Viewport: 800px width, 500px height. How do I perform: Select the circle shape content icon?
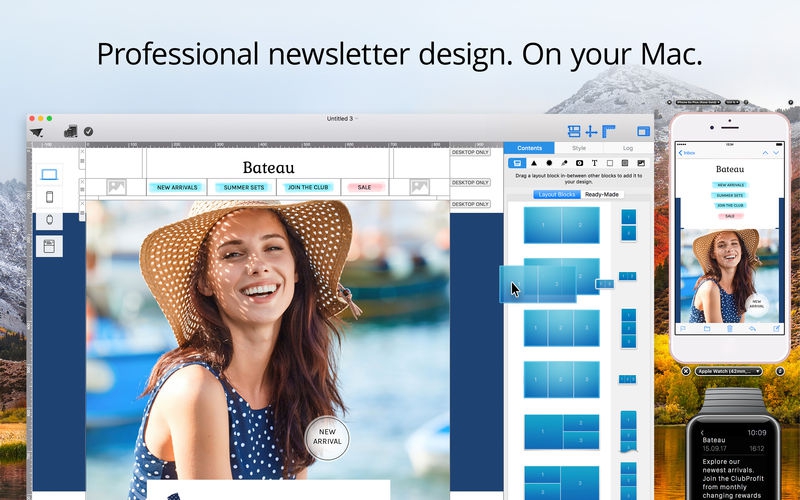coord(549,163)
